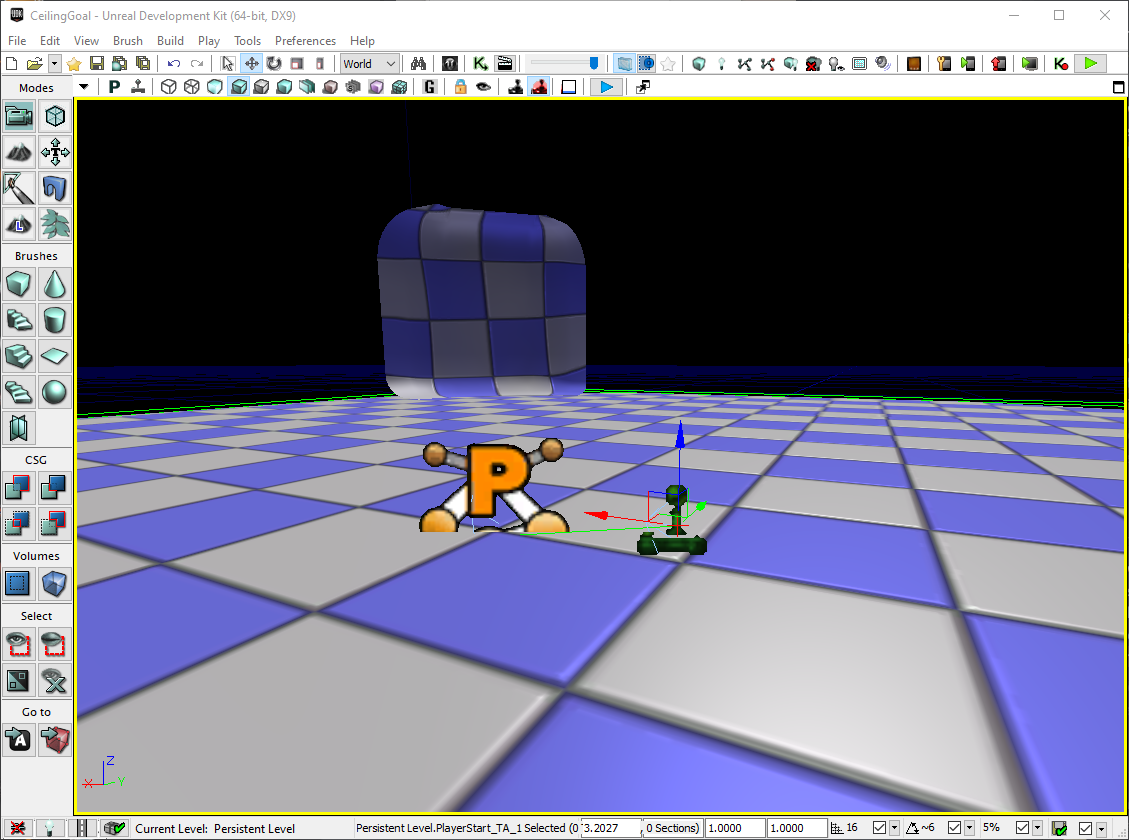Open the Preferences menu
The height and width of the screenshot is (840, 1129).
305,41
